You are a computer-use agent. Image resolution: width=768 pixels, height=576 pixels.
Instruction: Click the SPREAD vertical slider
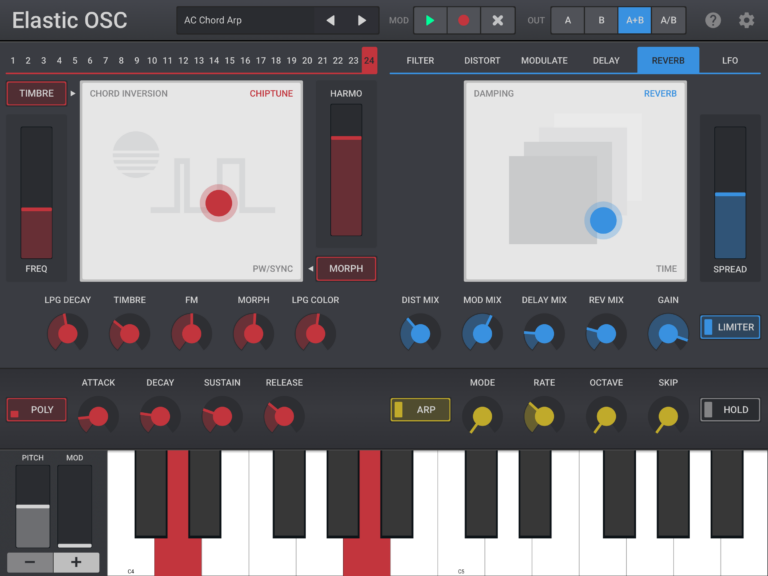[x=730, y=192]
